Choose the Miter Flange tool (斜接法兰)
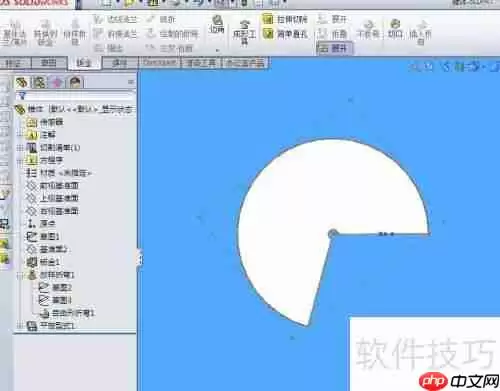The image size is (500, 391). (115, 34)
